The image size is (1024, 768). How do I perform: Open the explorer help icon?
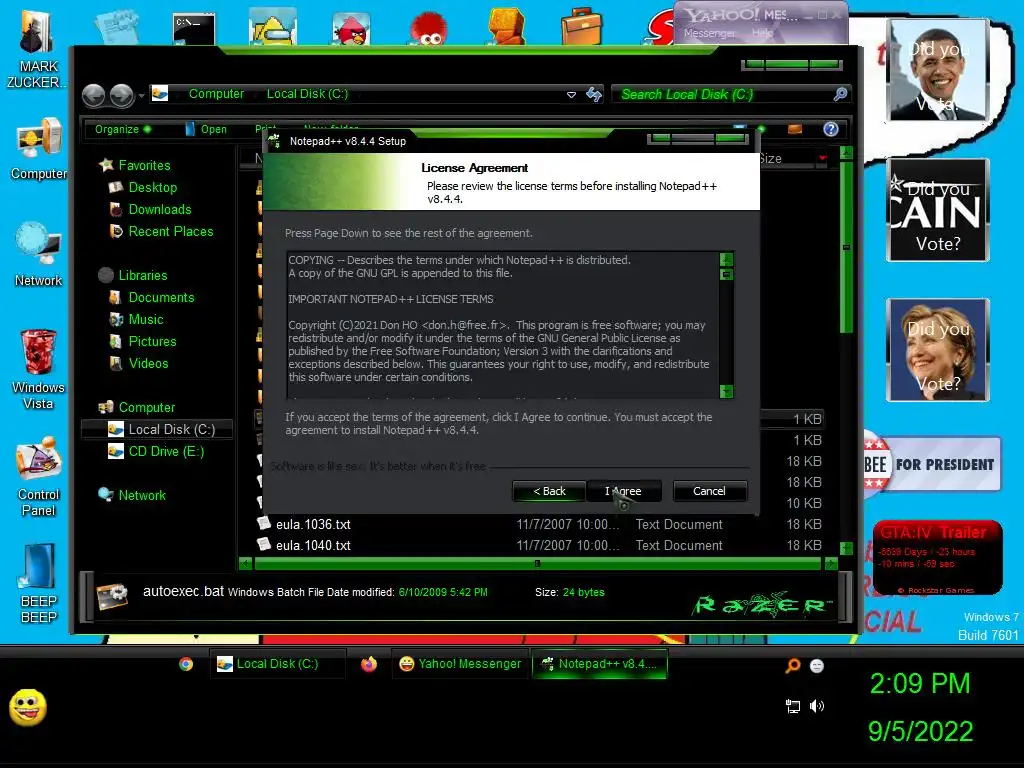831,129
